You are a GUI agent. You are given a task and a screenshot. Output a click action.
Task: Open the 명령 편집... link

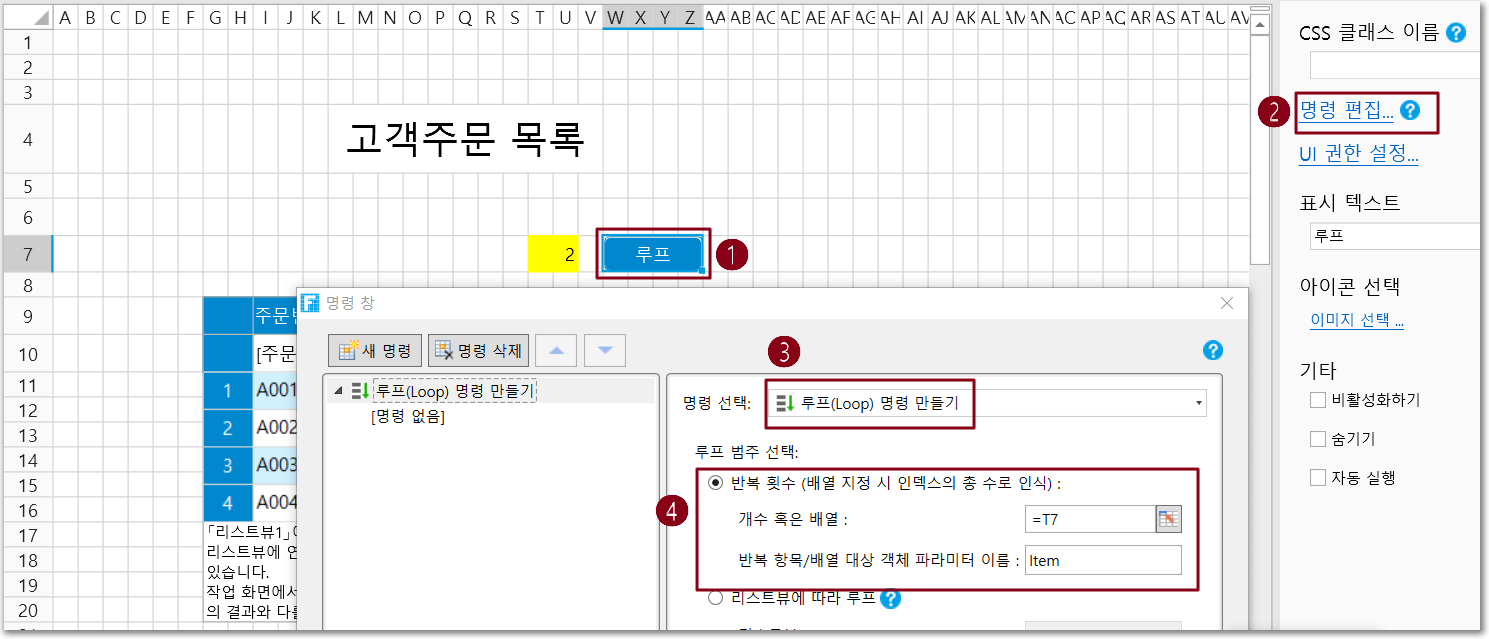click(1345, 111)
